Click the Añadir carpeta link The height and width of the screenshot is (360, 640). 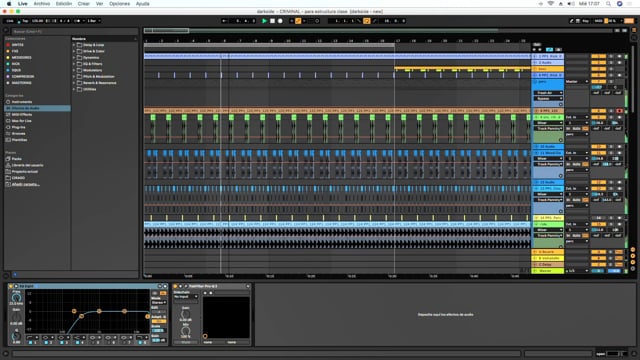pyautogui.click(x=25, y=184)
